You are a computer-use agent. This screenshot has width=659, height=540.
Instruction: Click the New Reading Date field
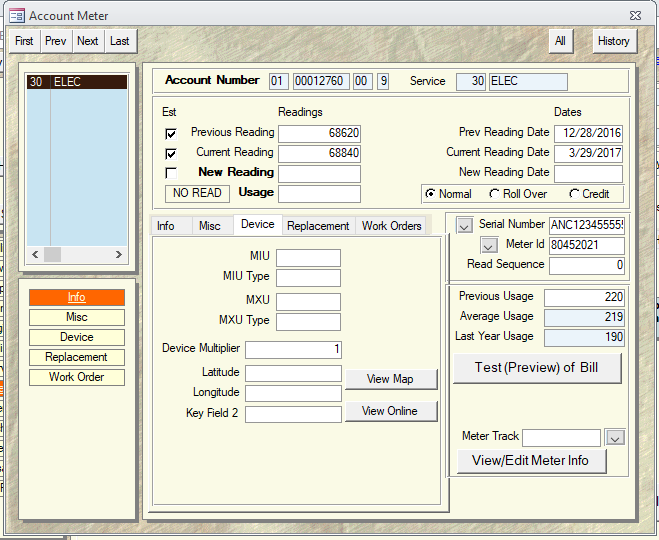click(x=588, y=173)
